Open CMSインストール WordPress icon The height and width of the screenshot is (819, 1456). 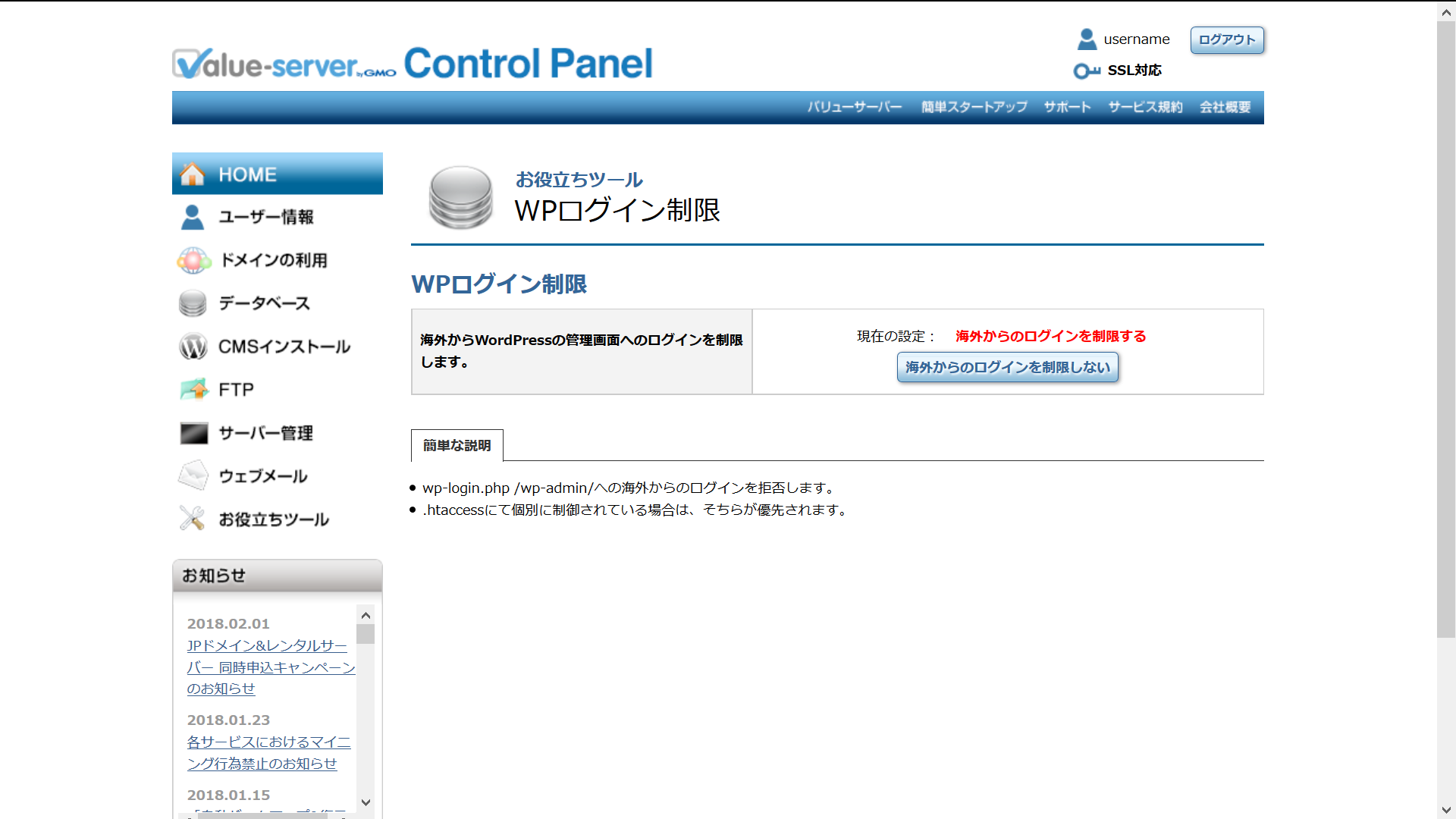(193, 347)
